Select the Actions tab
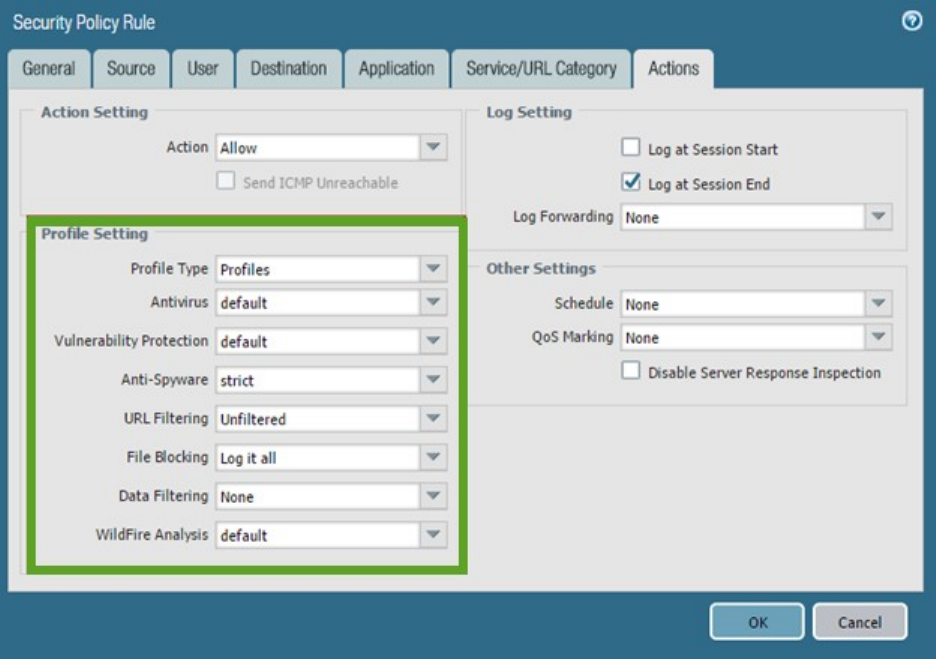 coord(673,69)
